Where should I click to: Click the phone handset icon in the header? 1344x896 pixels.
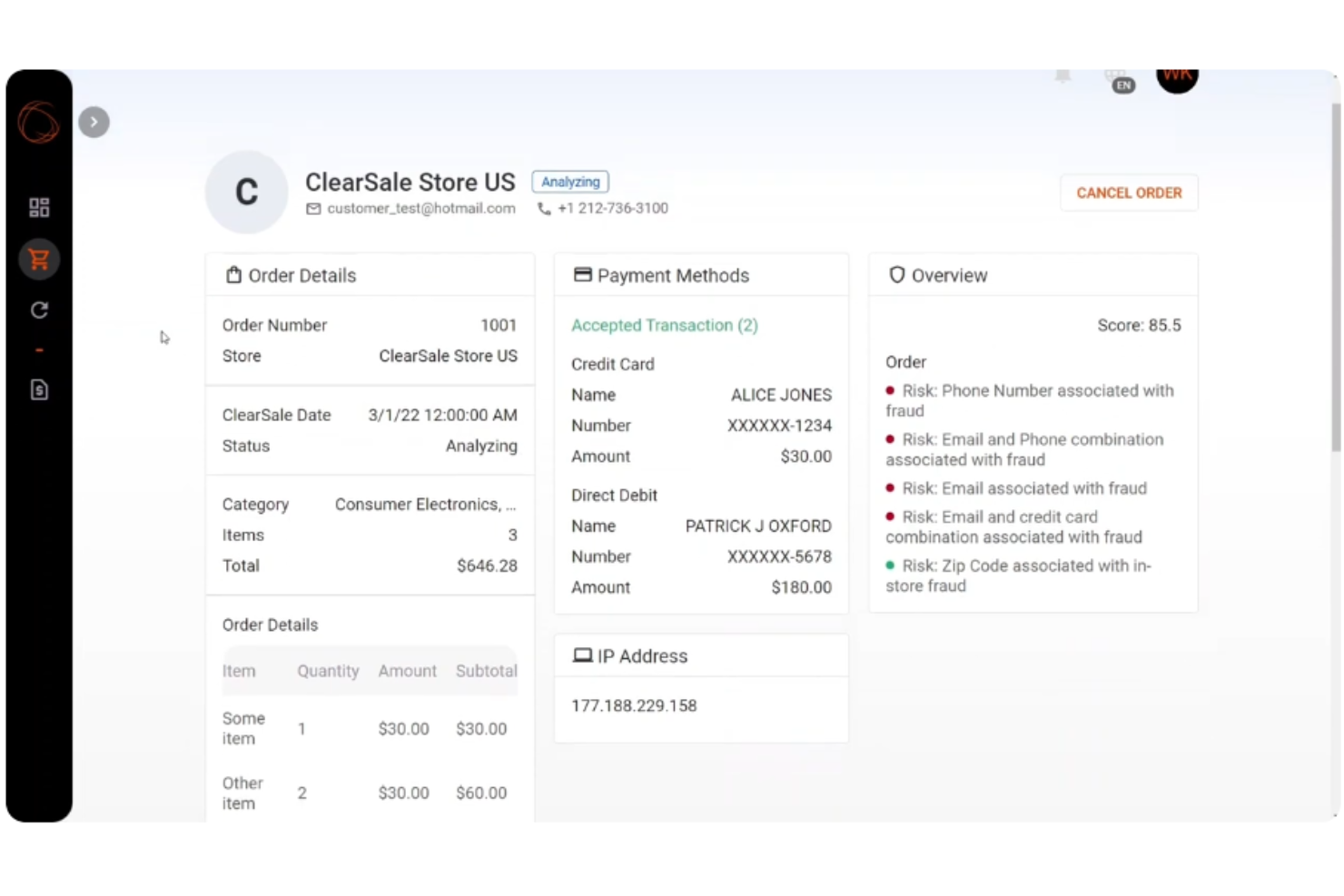coord(544,209)
